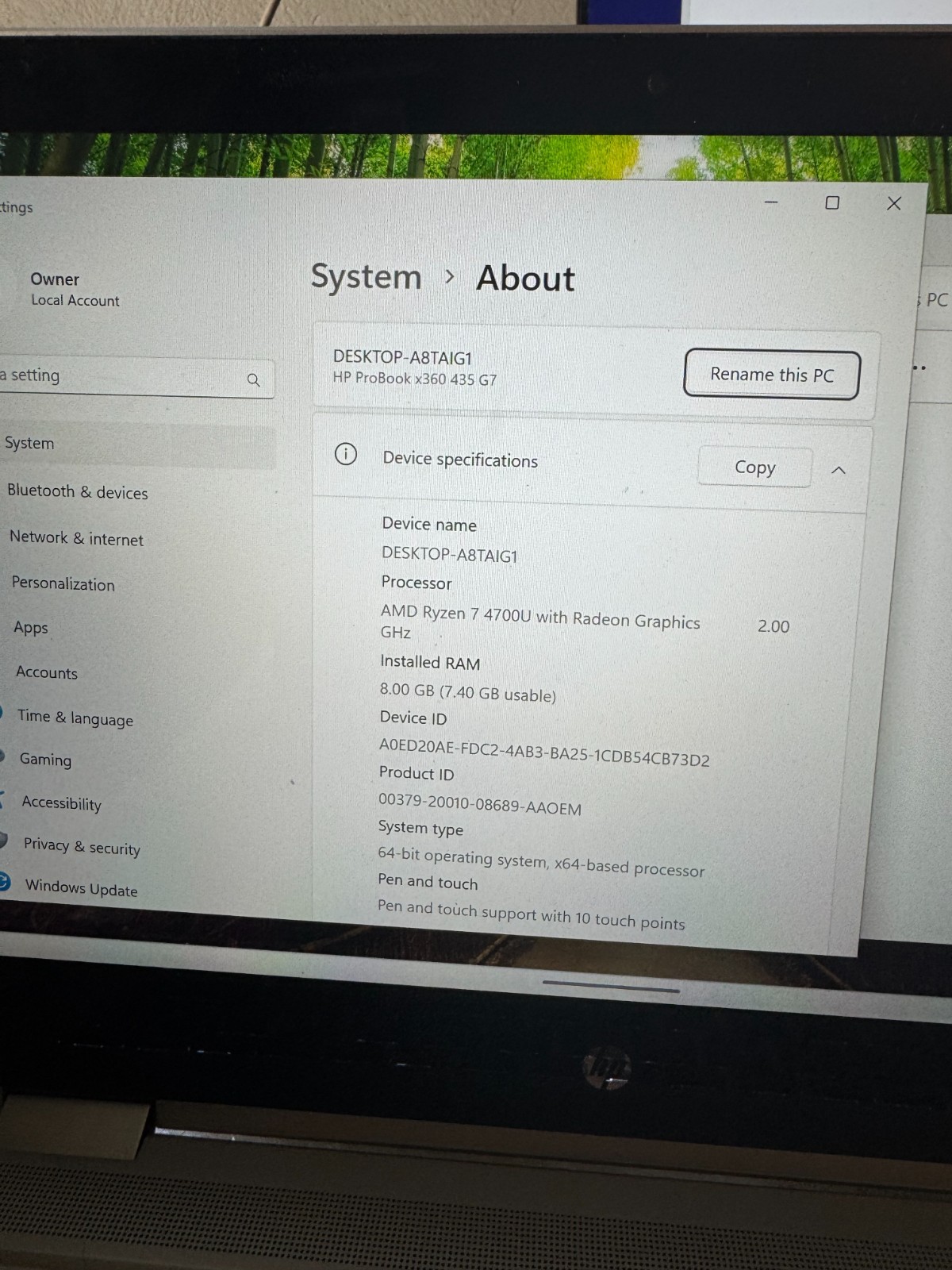
Task: Collapse the Device specifications section chevron
Action: click(x=839, y=470)
